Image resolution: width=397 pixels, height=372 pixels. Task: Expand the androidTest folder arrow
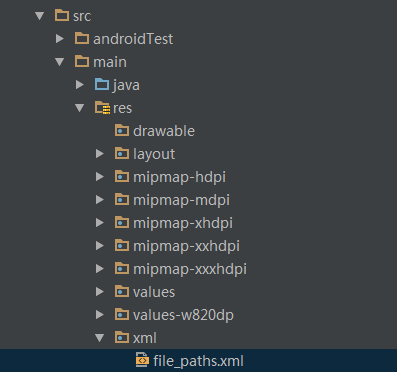pyautogui.click(x=60, y=39)
